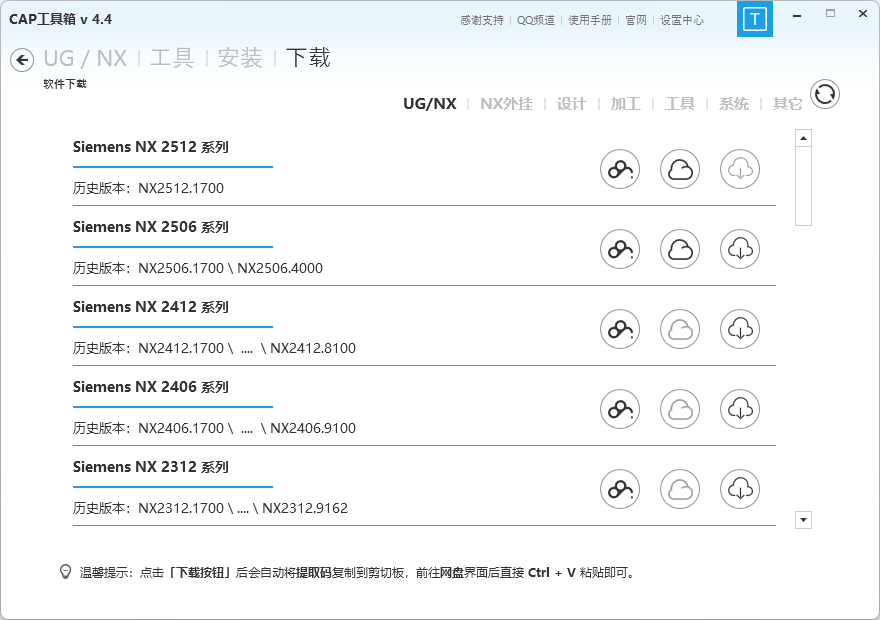This screenshot has height=620, width=880.
Task: Open the 使用手册 link
Action: (589, 20)
